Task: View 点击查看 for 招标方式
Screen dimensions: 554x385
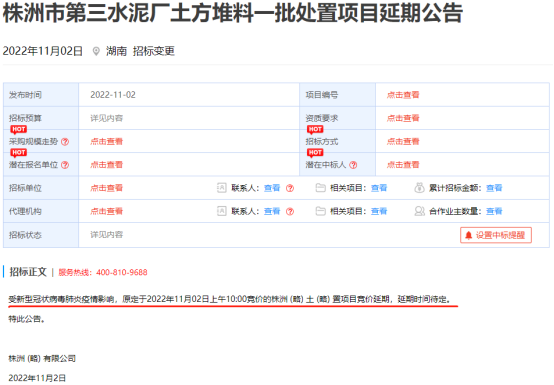Action: click(403, 142)
